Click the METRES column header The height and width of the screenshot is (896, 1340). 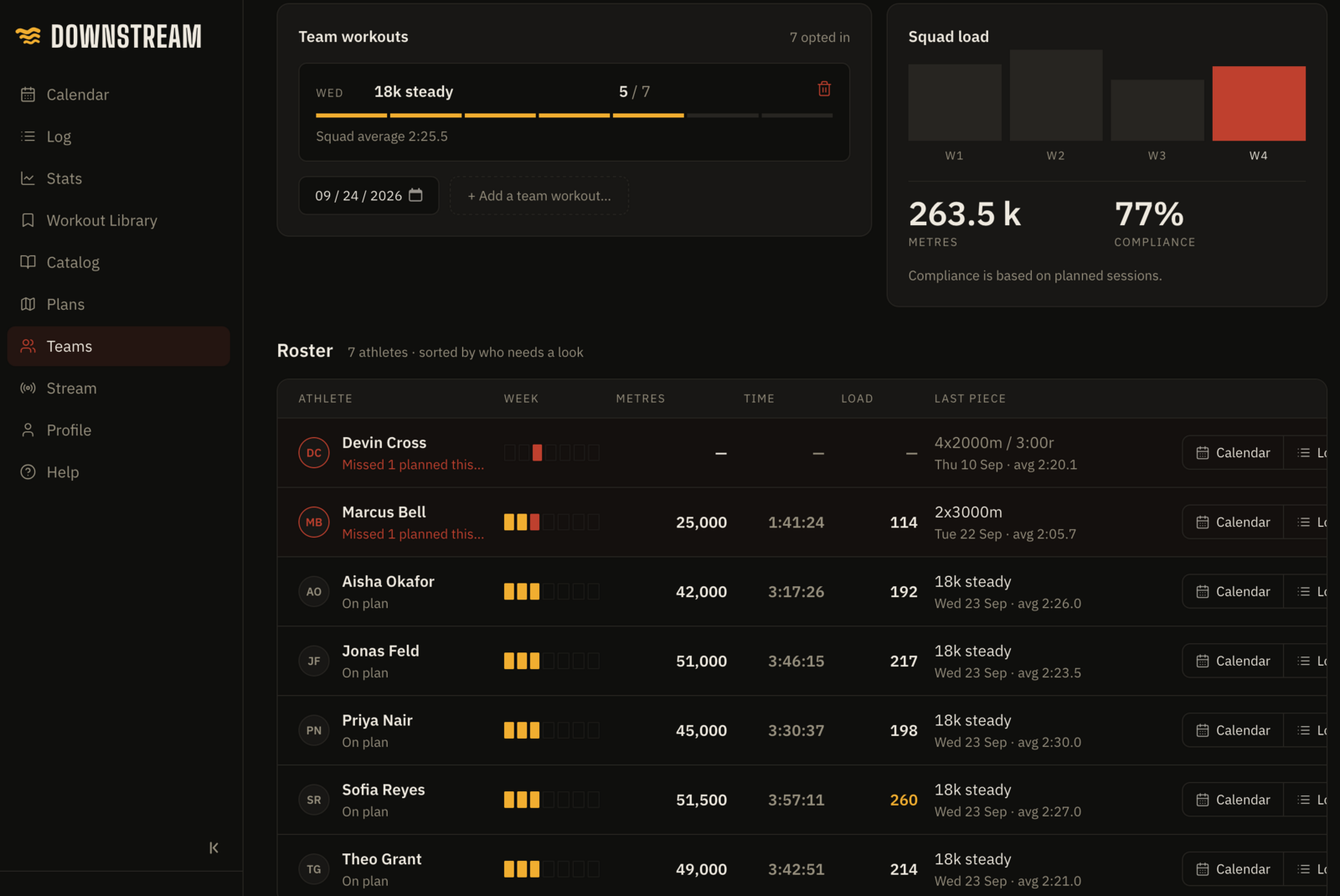[640, 399]
